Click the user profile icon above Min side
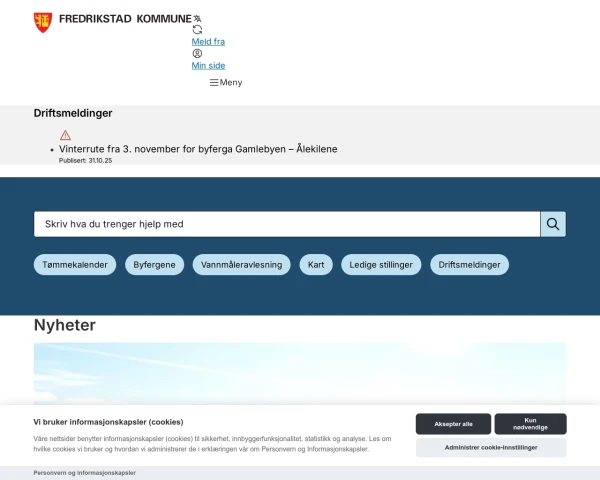This screenshot has width=600, height=480. 197,53
